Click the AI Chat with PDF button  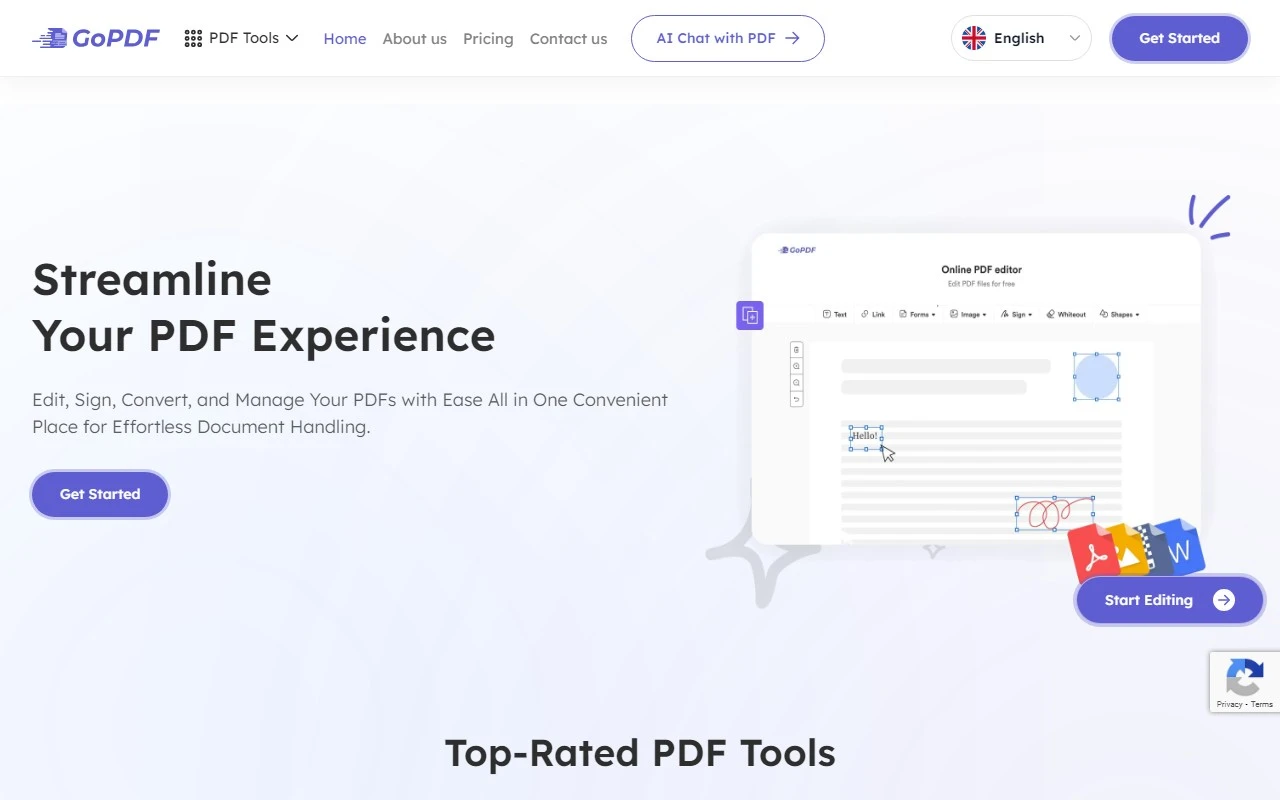(x=728, y=38)
